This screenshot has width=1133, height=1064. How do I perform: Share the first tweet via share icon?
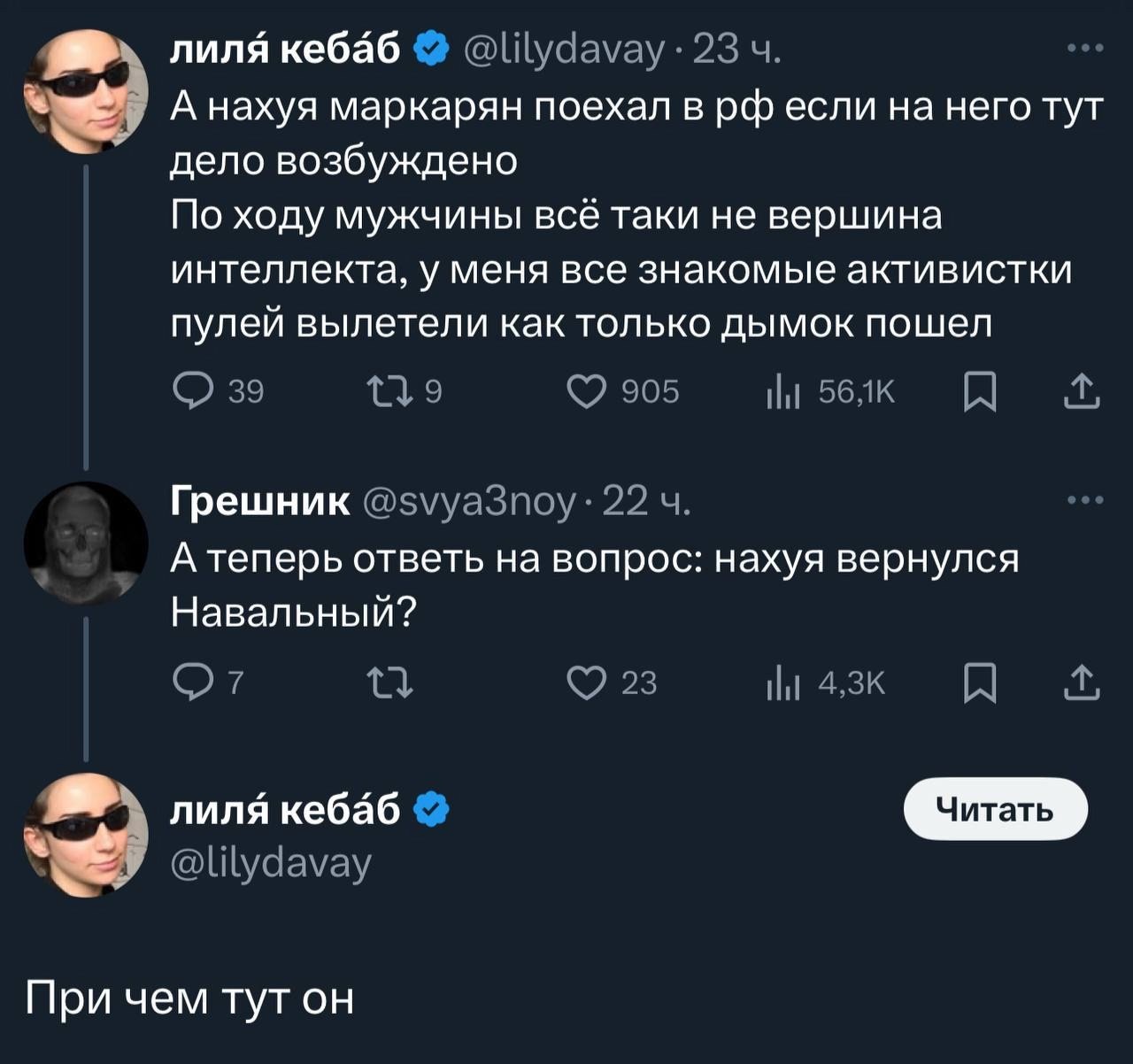(x=1081, y=391)
